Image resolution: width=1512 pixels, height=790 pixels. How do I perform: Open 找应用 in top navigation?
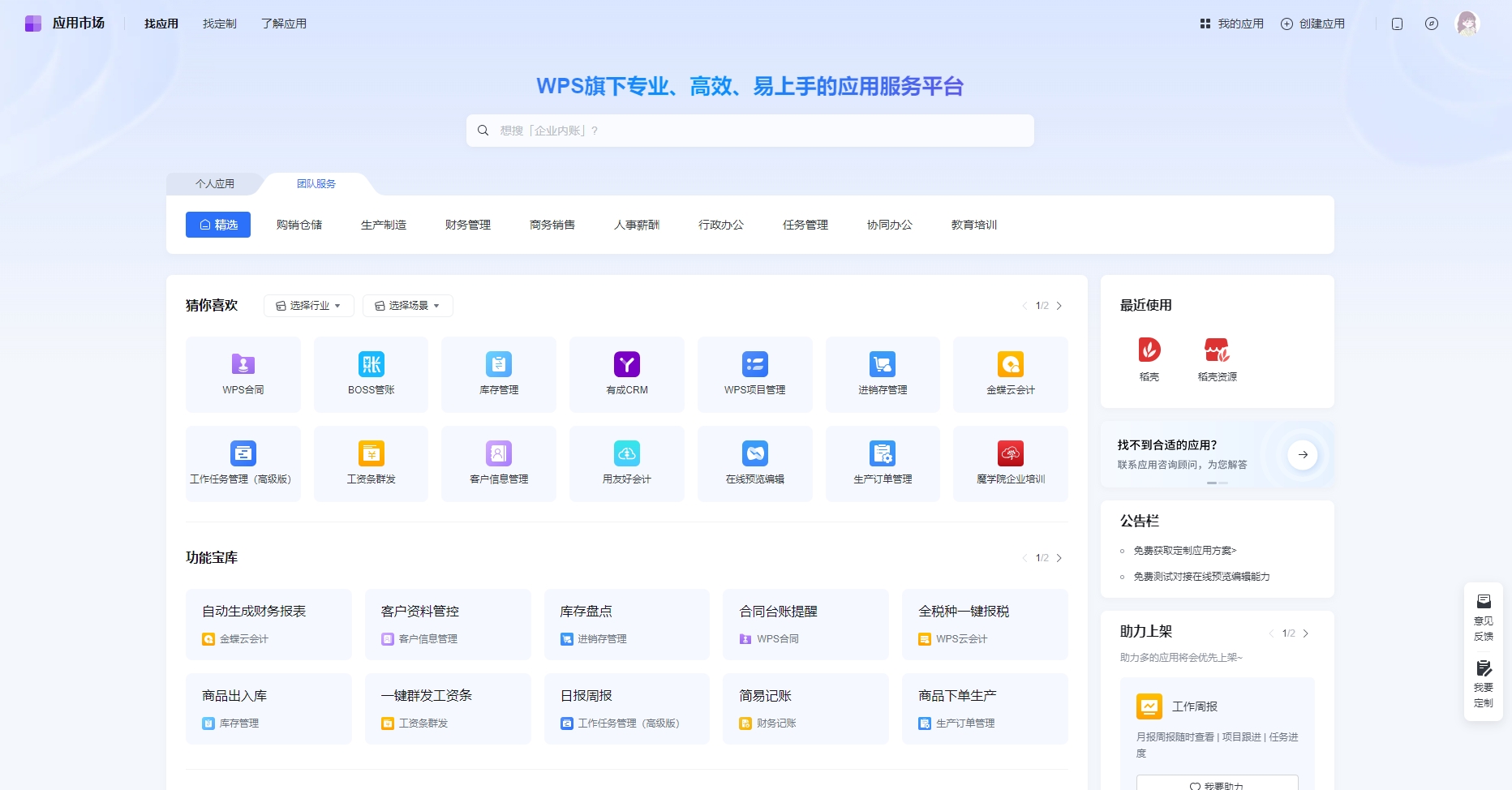tap(161, 24)
